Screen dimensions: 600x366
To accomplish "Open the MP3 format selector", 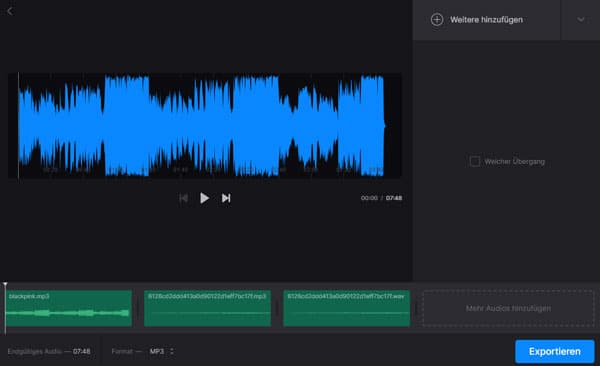I will [x=161, y=351].
